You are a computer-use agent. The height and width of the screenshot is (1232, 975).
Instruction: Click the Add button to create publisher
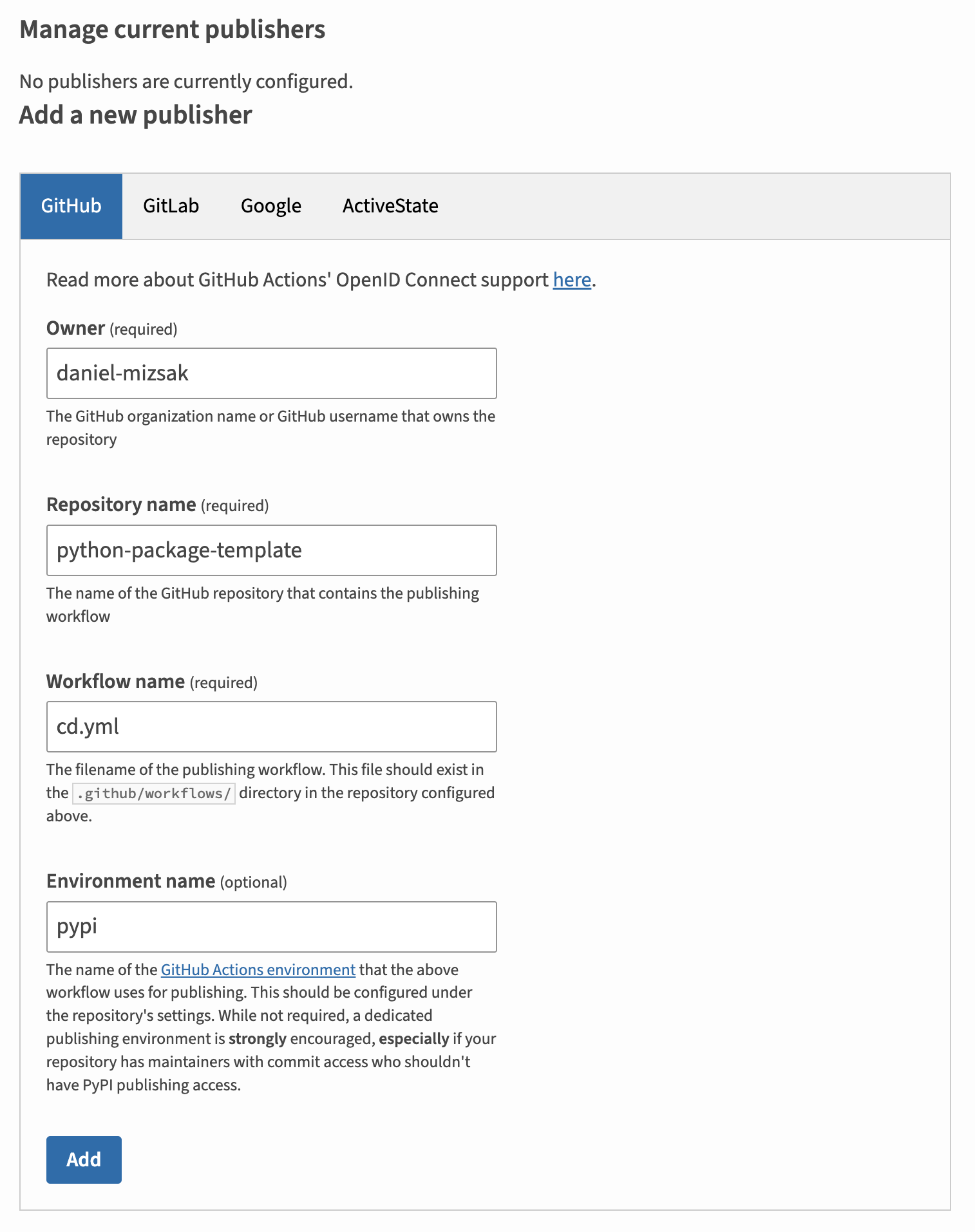[84, 1159]
